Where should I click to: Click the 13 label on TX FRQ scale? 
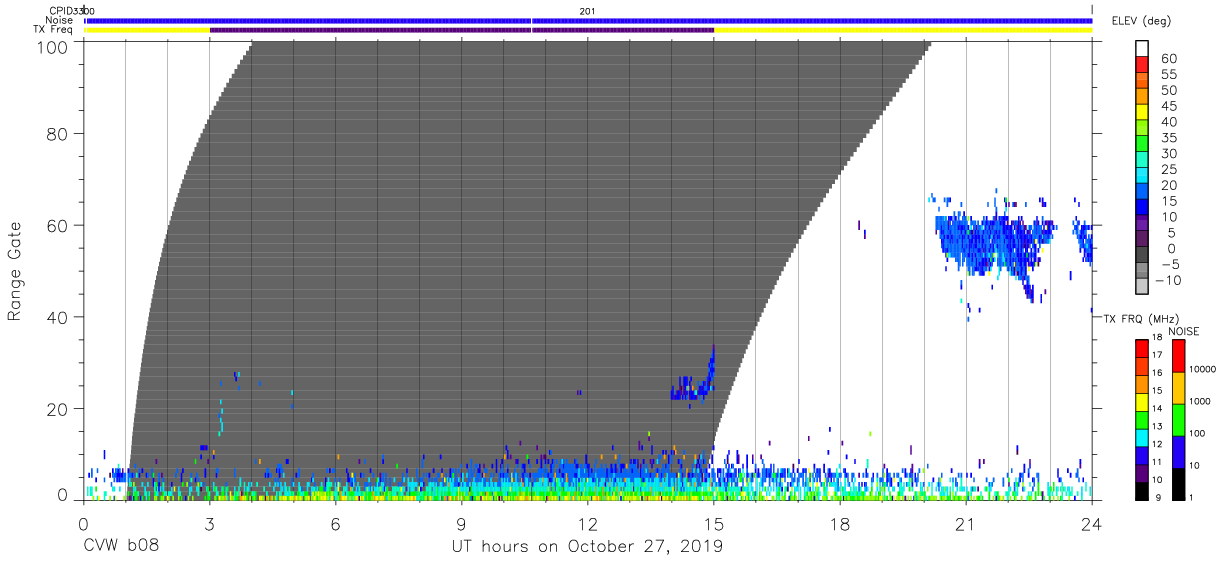pyautogui.click(x=1156, y=426)
